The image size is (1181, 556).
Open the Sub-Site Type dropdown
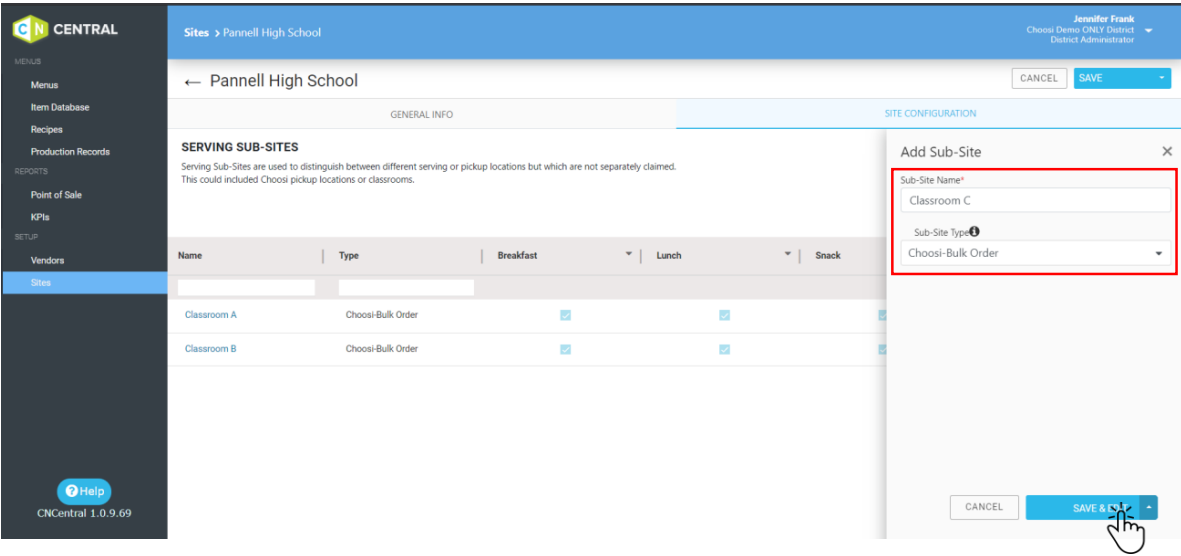click(x=1036, y=253)
